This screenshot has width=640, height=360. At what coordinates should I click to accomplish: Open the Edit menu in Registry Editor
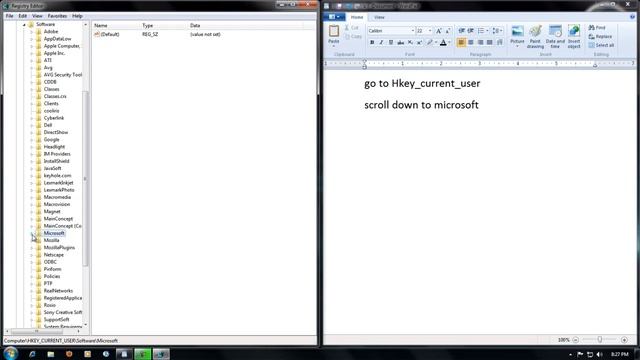point(22,16)
